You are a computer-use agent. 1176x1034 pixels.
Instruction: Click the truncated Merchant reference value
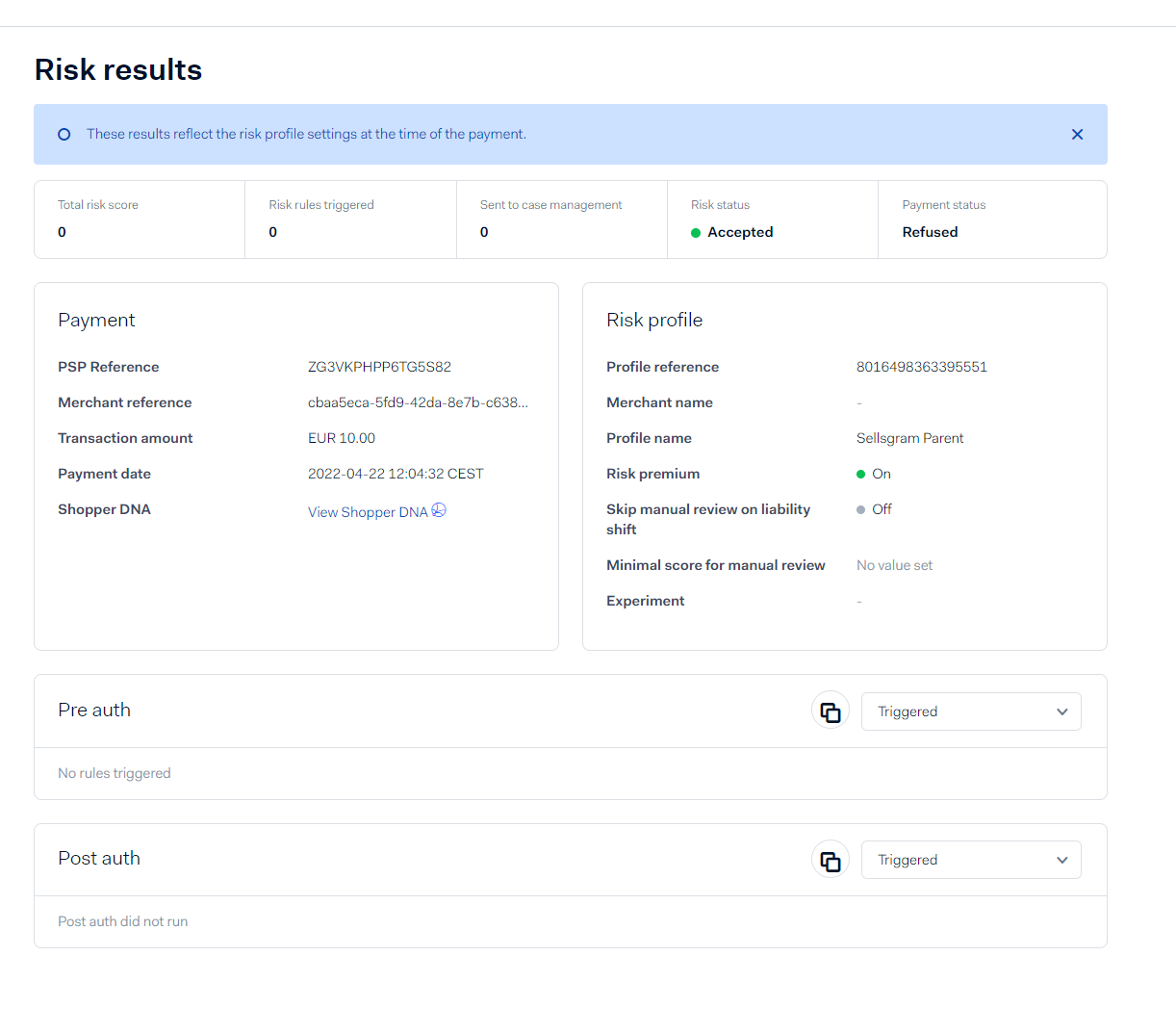pos(419,402)
